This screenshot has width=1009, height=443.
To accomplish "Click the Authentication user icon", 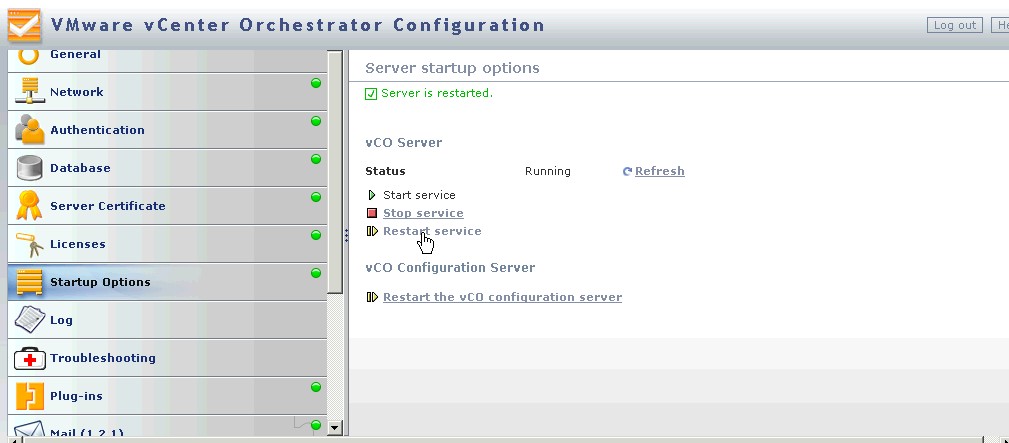I will pos(29,130).
